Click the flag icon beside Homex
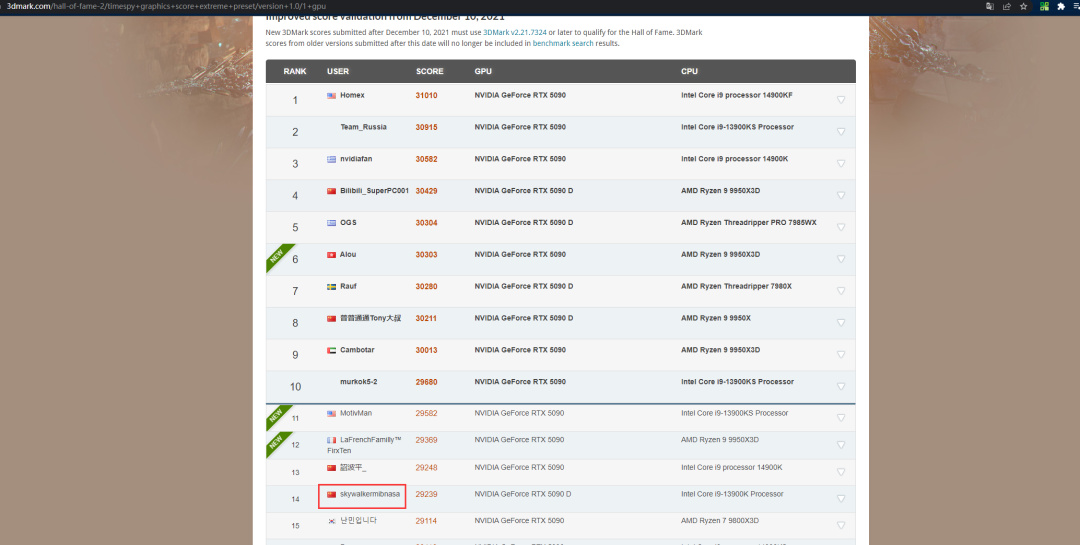Image resolution: width=1080 pixels, height=545 pixels. (331, 96)
